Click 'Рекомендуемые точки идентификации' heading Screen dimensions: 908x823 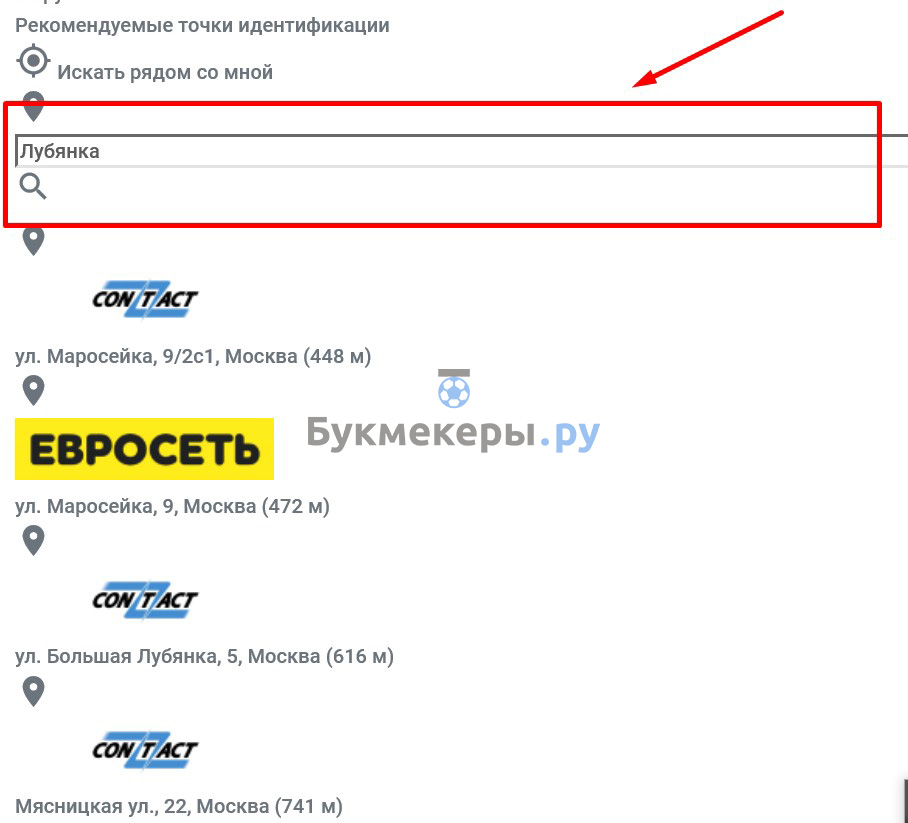click(x=202, y=25)
